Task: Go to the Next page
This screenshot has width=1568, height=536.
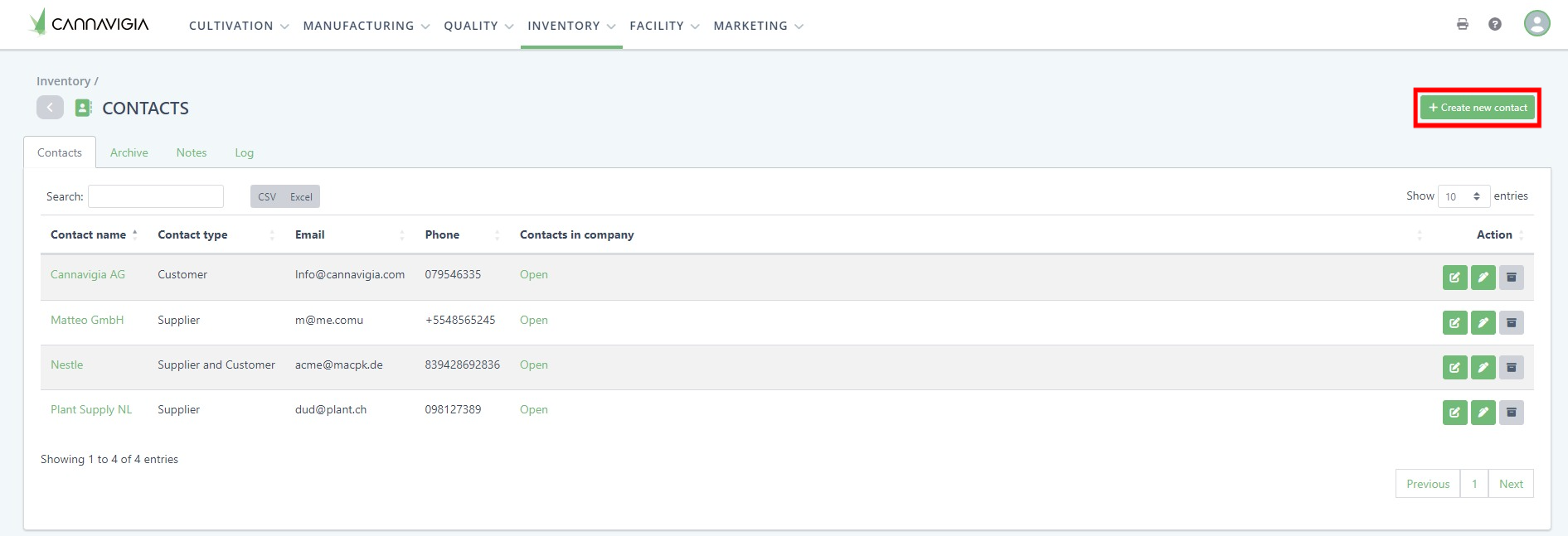Action: point(1510,484)
